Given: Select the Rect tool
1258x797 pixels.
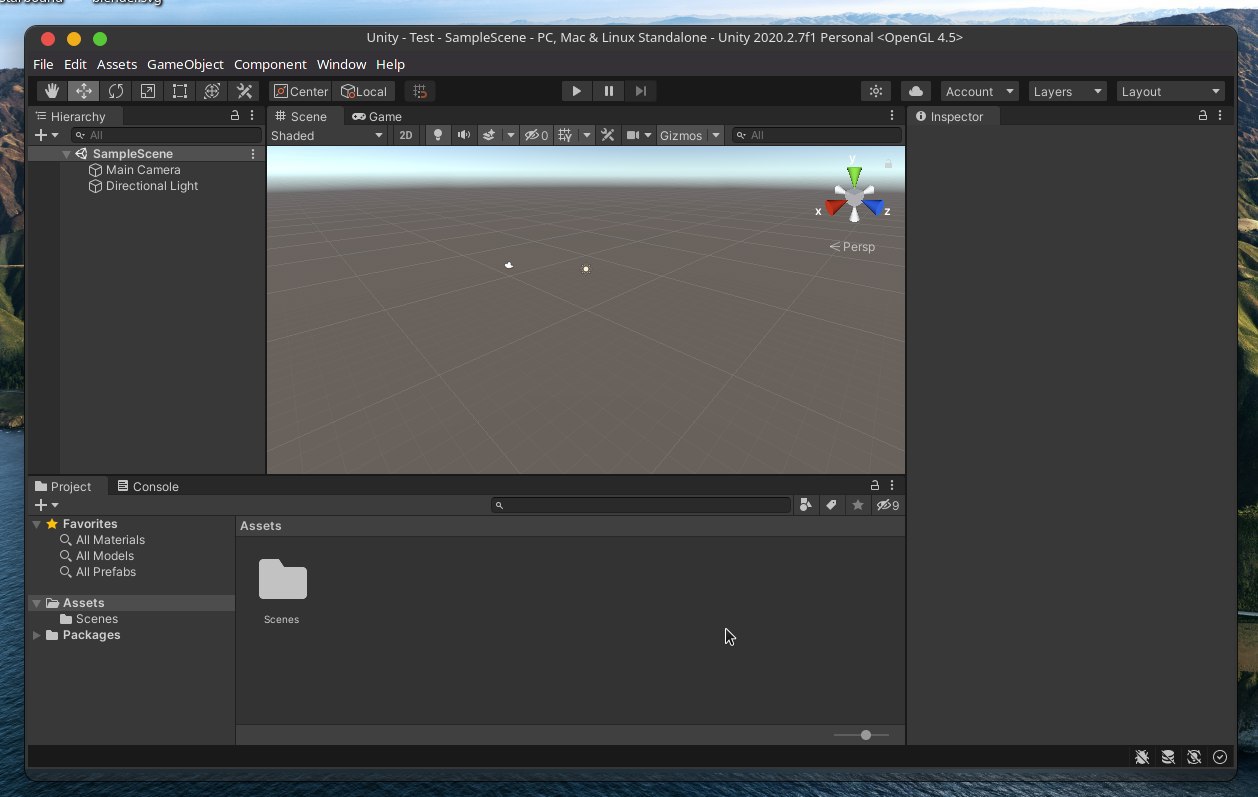Looking at the screenshot, I should point(179,91).
